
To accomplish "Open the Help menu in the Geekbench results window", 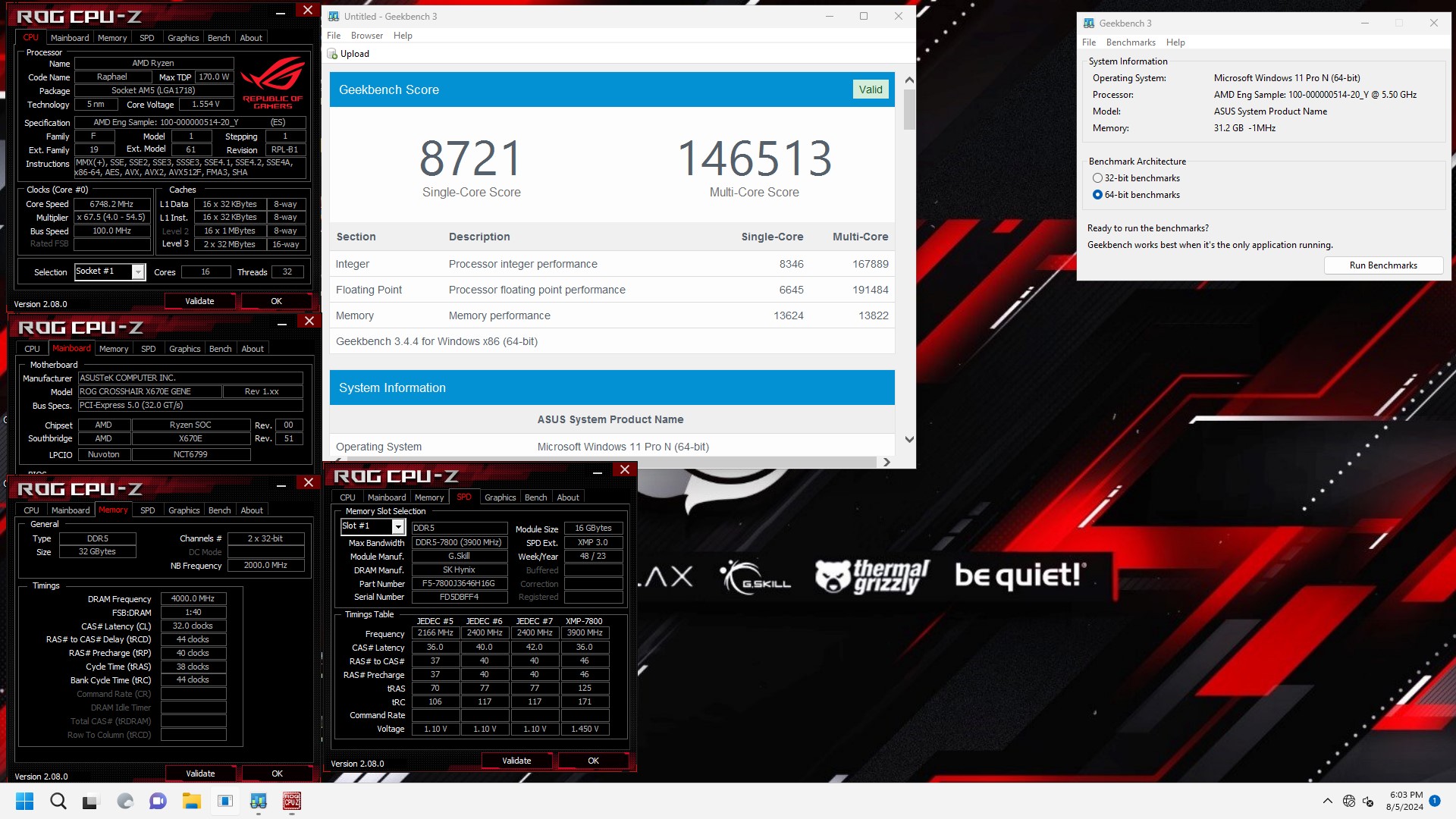I will (x=403, y=36).
